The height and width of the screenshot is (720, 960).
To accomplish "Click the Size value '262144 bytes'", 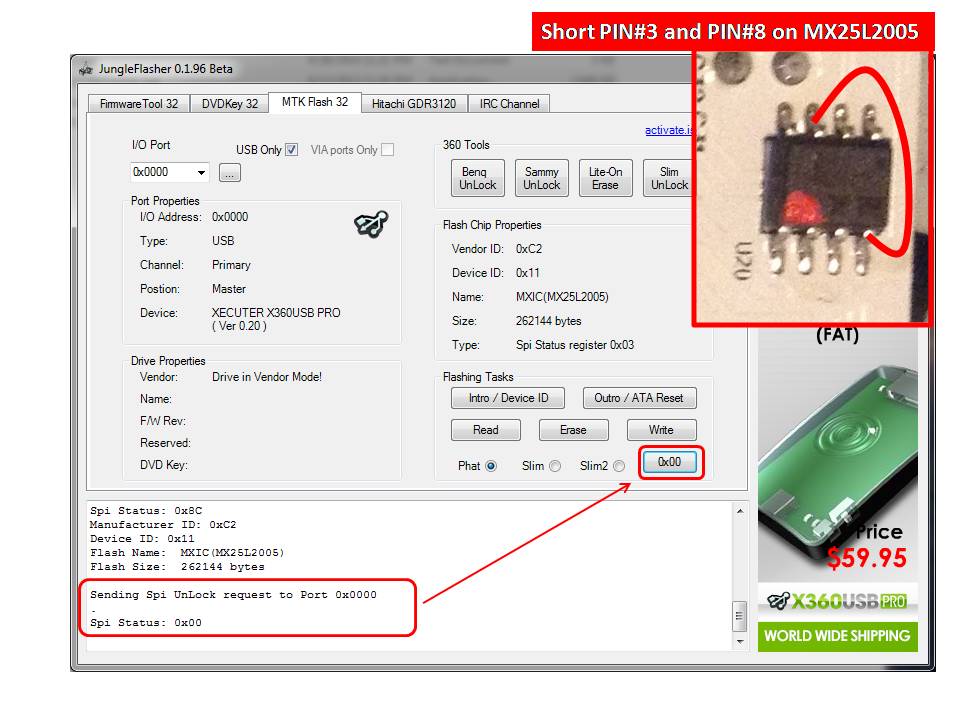I will point(549,321).
